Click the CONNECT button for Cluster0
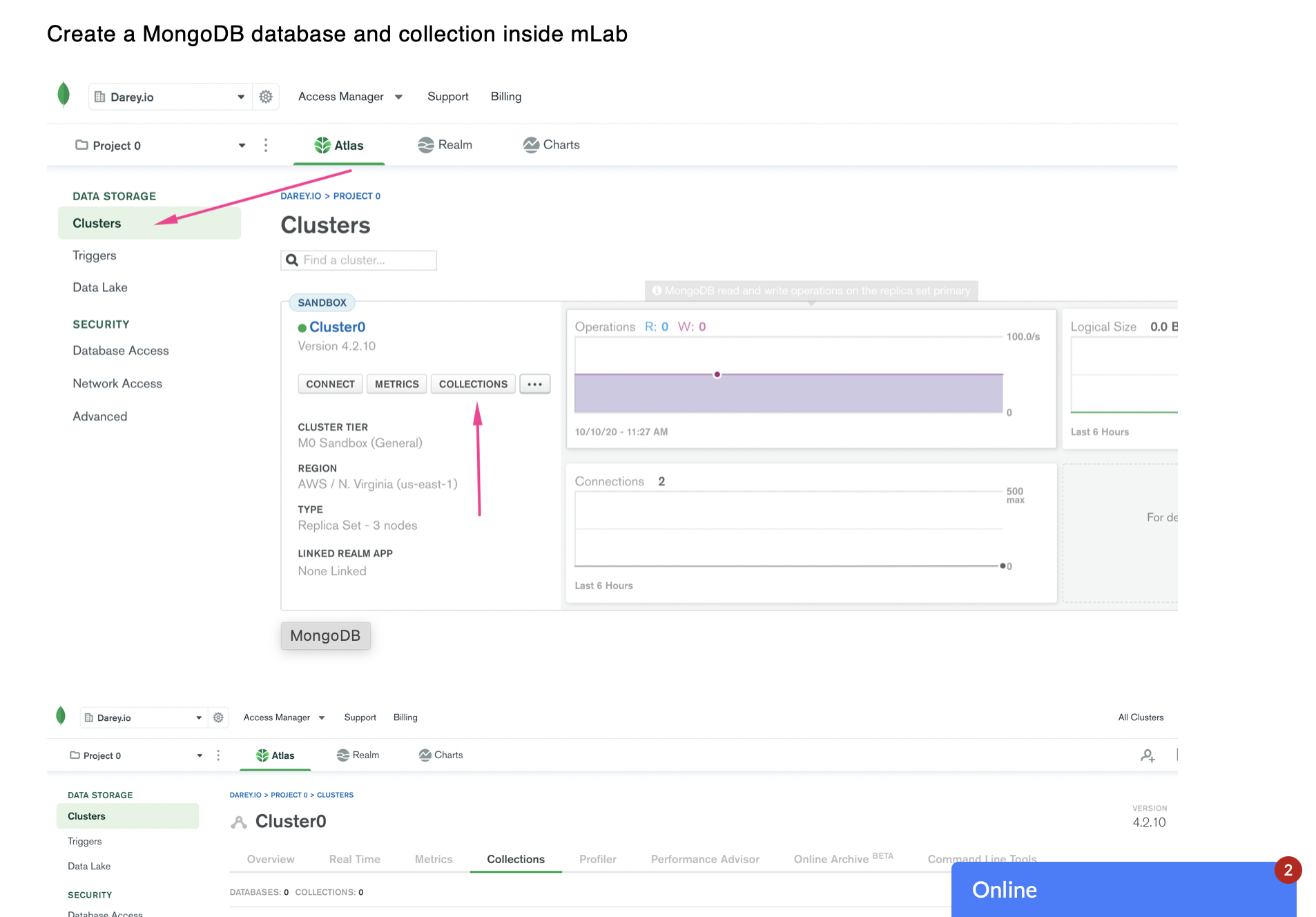The width and height of the screenshot is (1316, 917). 330,384
